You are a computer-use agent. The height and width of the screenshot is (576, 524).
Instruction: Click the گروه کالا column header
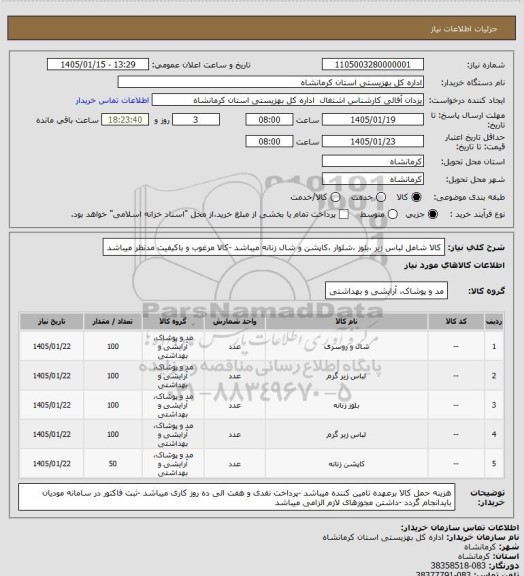173,321
